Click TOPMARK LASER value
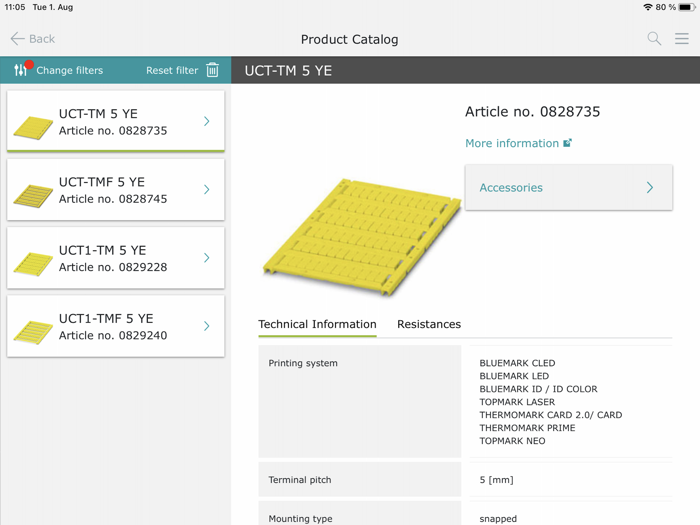The width and height of the screenshot is (700, 525). coord(517,402)
